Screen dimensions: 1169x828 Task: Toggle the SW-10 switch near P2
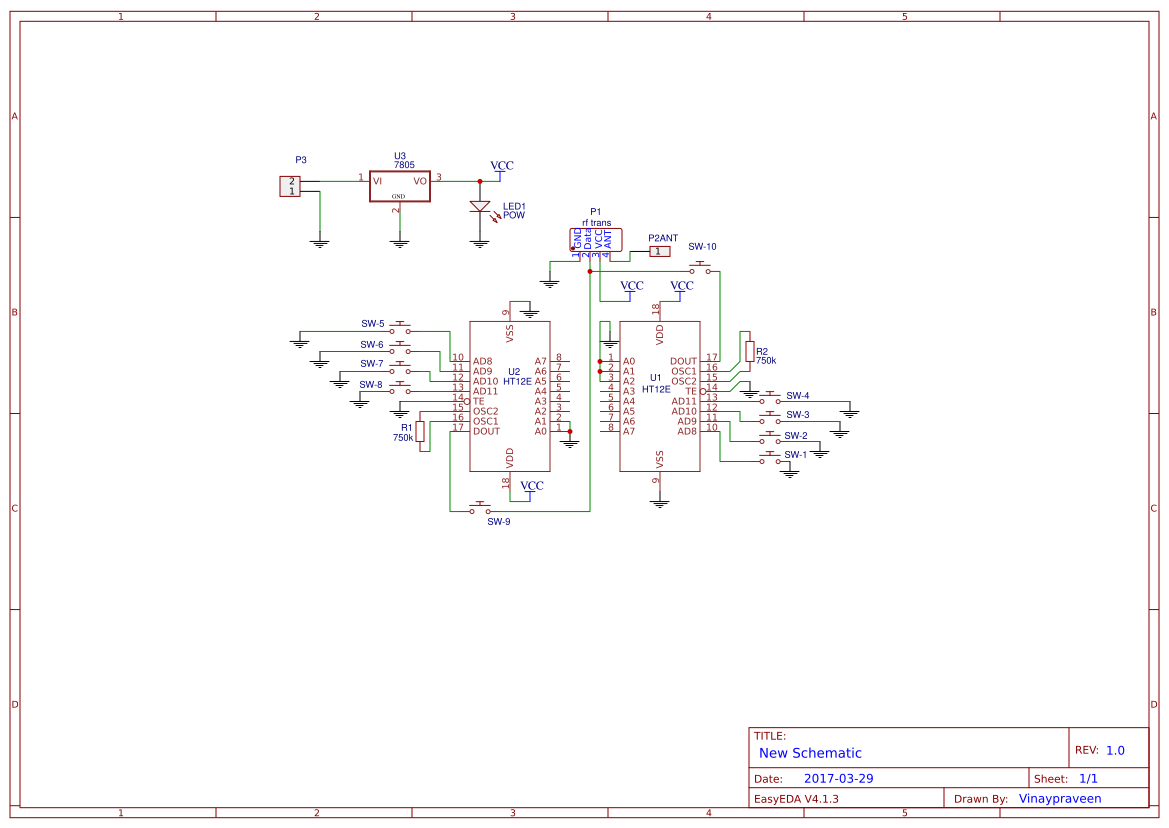click(x=699, y=265)
